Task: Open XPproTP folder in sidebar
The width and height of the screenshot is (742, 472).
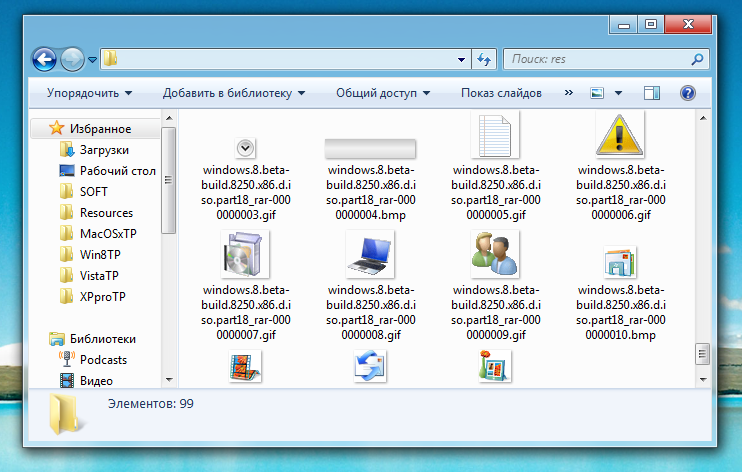Action: [103, 297]
